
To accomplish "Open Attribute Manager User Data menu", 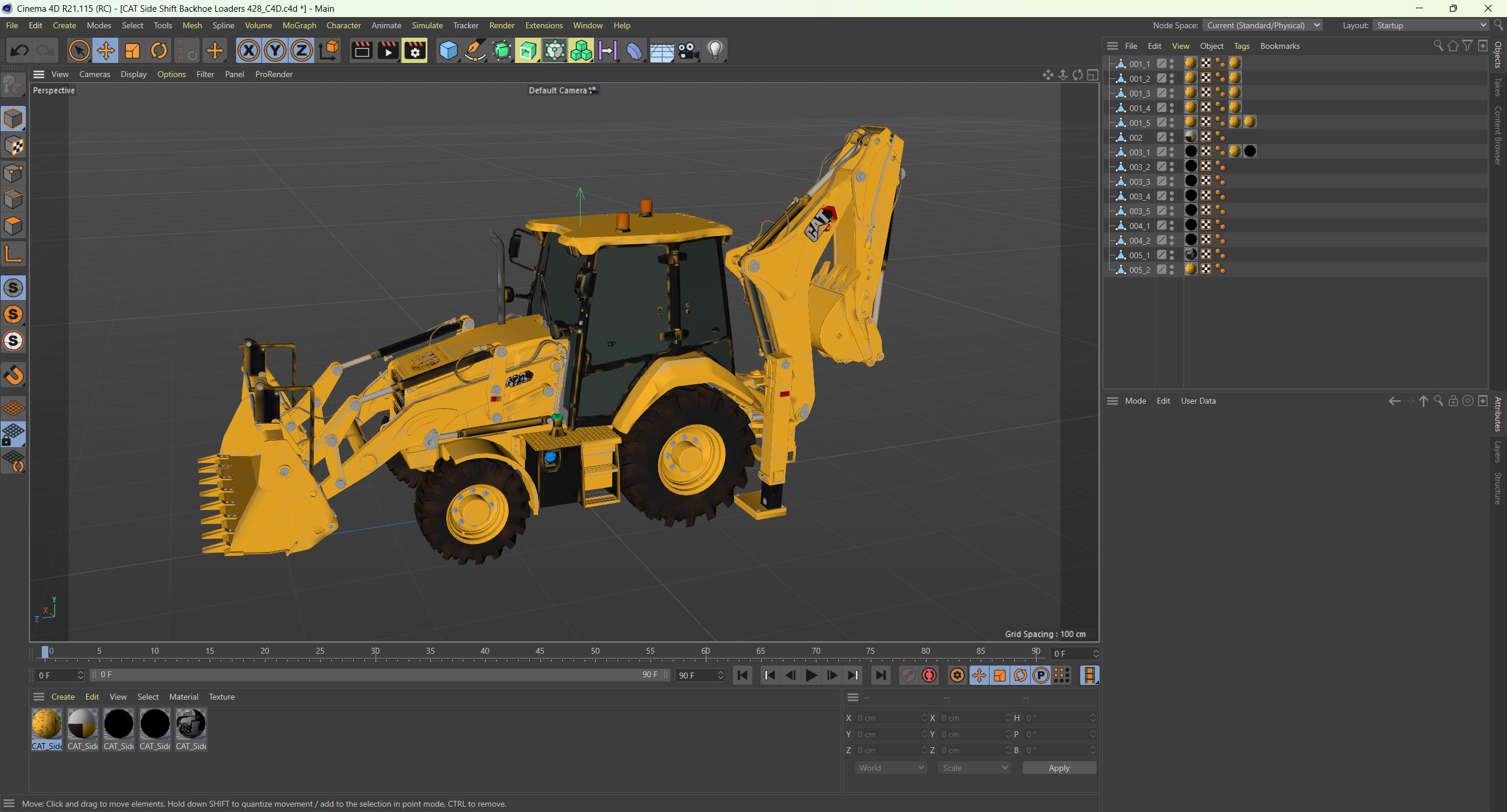I will [x=1198, y=401].
